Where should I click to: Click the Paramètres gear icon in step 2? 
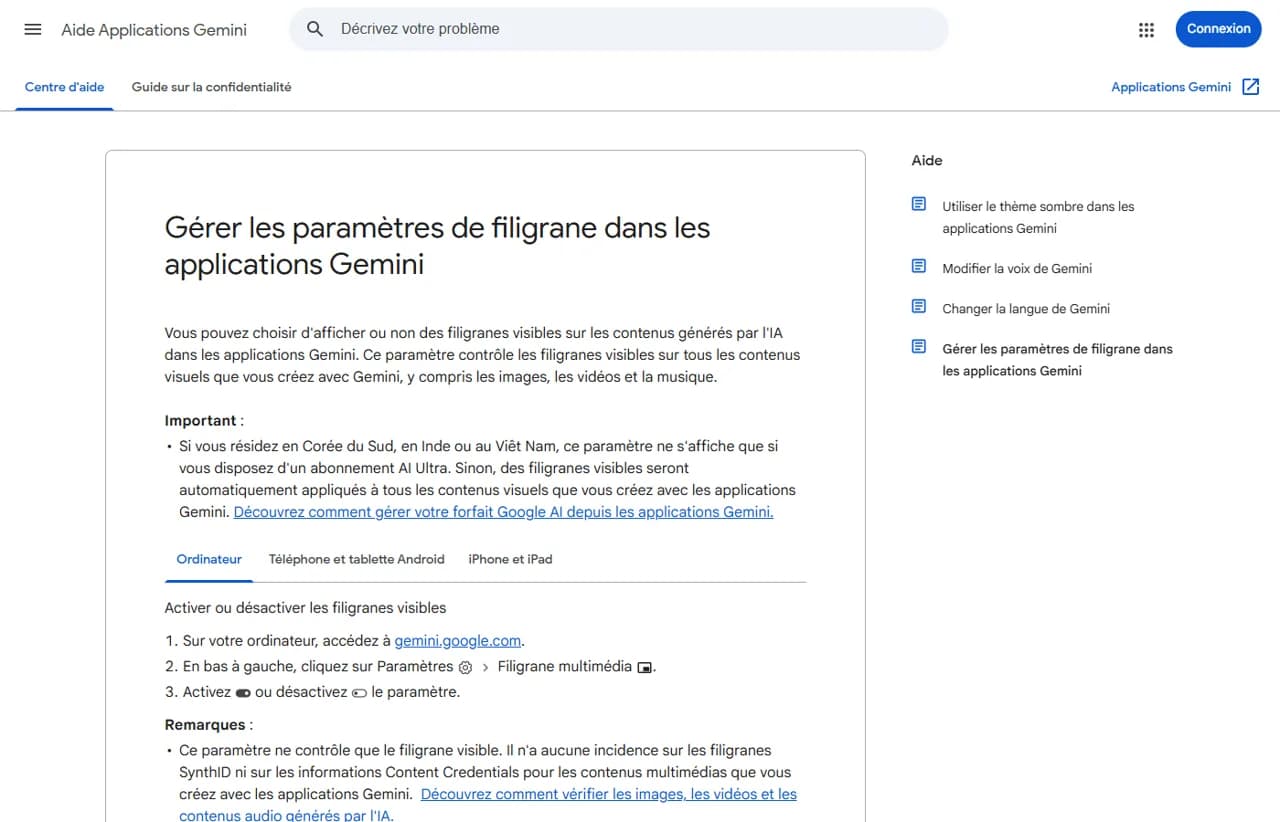click(465, 667)
